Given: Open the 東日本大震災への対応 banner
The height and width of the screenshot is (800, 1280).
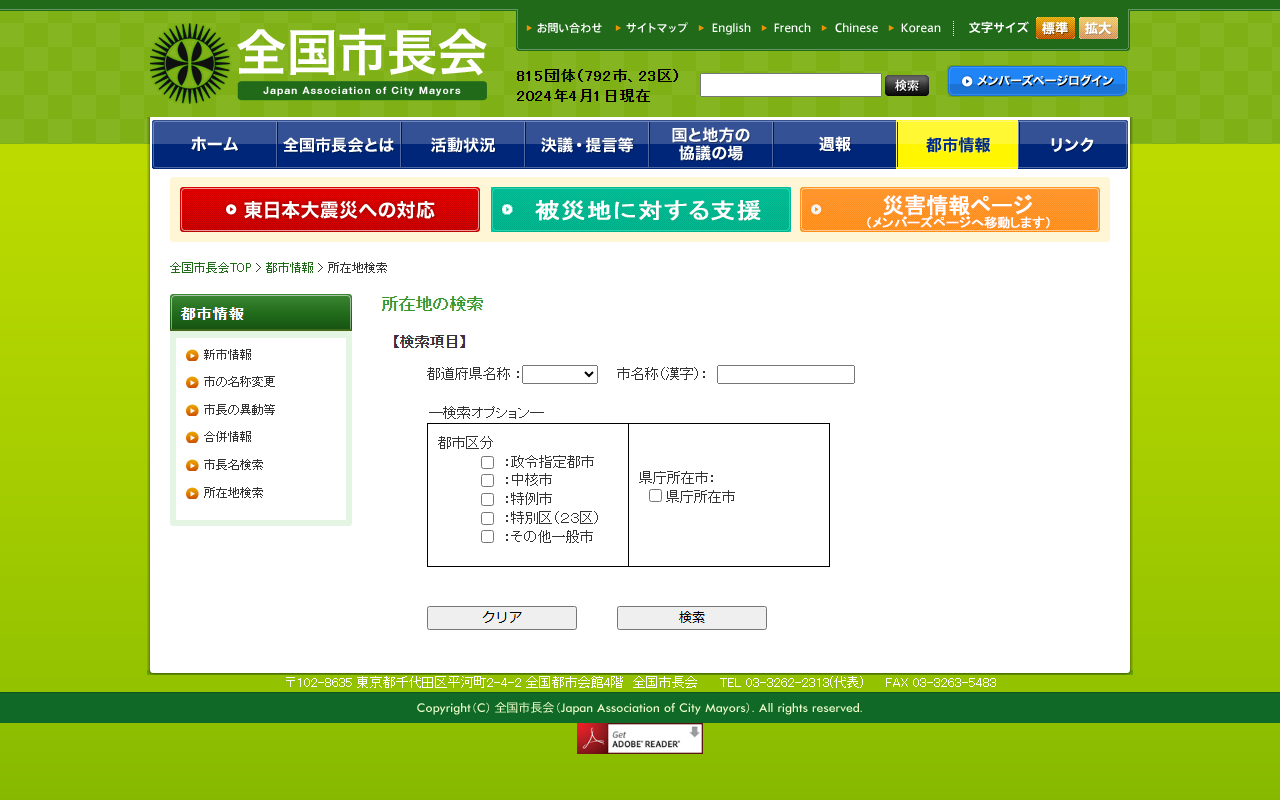Looking at the screenshot, I should click(330, 210).
